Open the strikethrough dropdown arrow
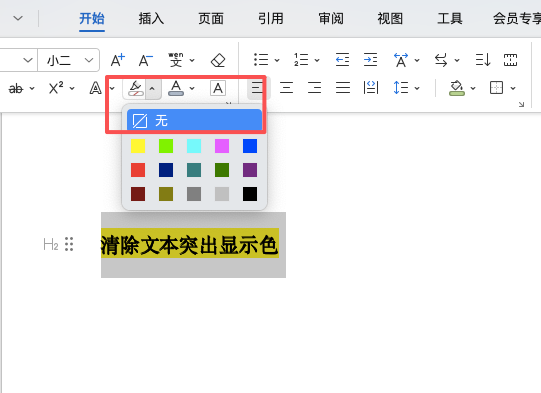This screenshot has width=541, height=393. point(32,89)
